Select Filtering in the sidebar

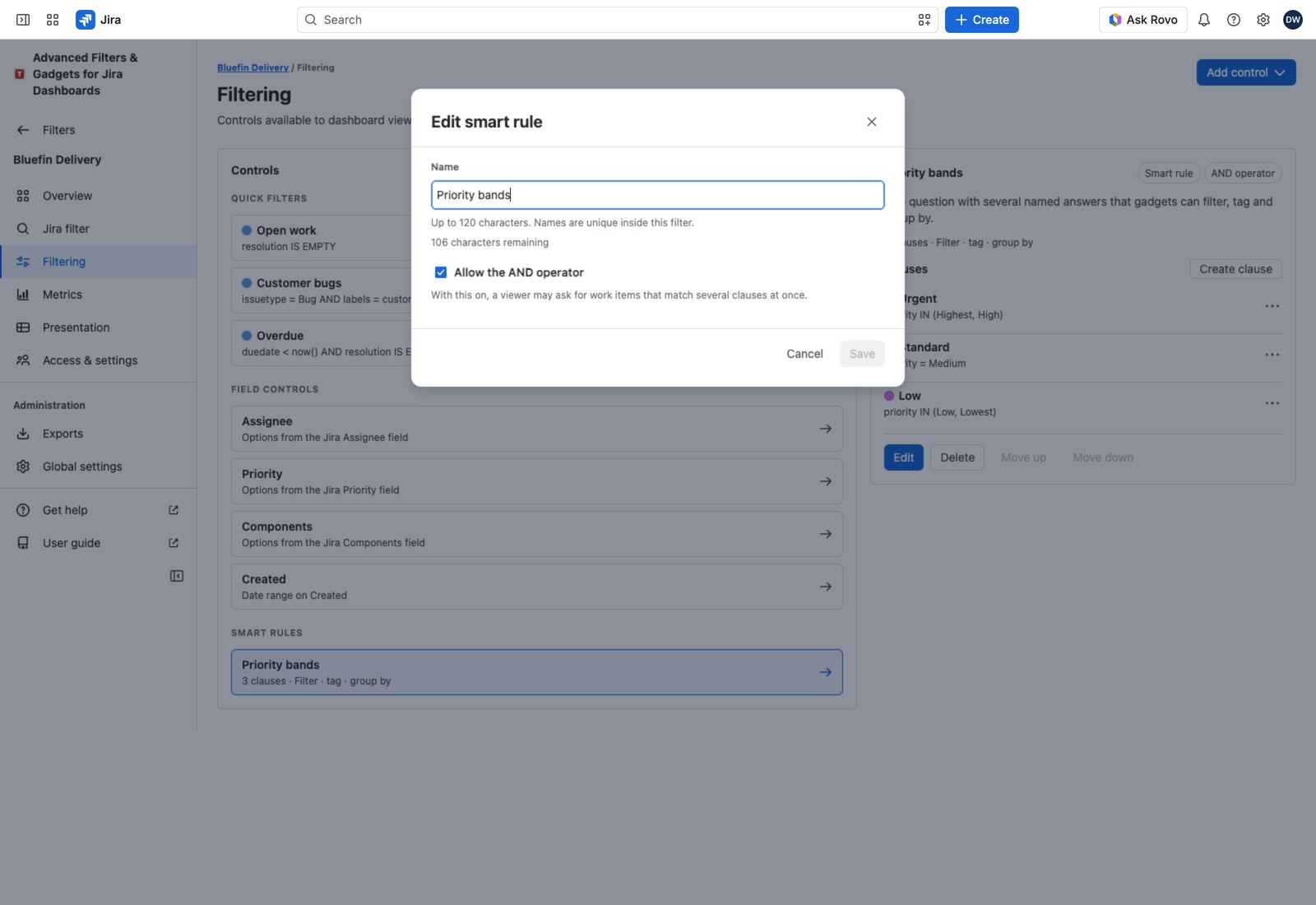point(99,262)
